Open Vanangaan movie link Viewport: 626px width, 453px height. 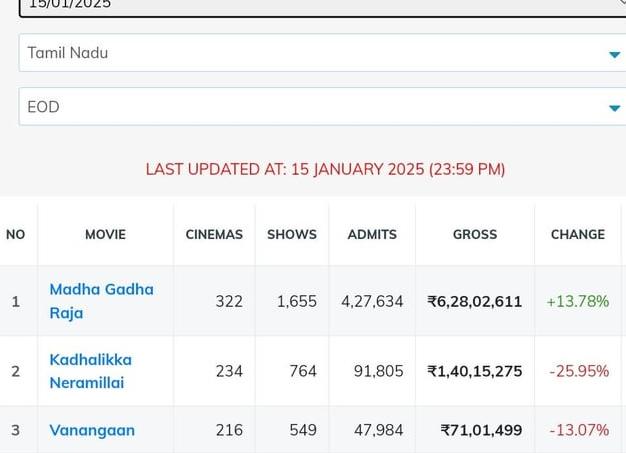[x=92, y=430]
